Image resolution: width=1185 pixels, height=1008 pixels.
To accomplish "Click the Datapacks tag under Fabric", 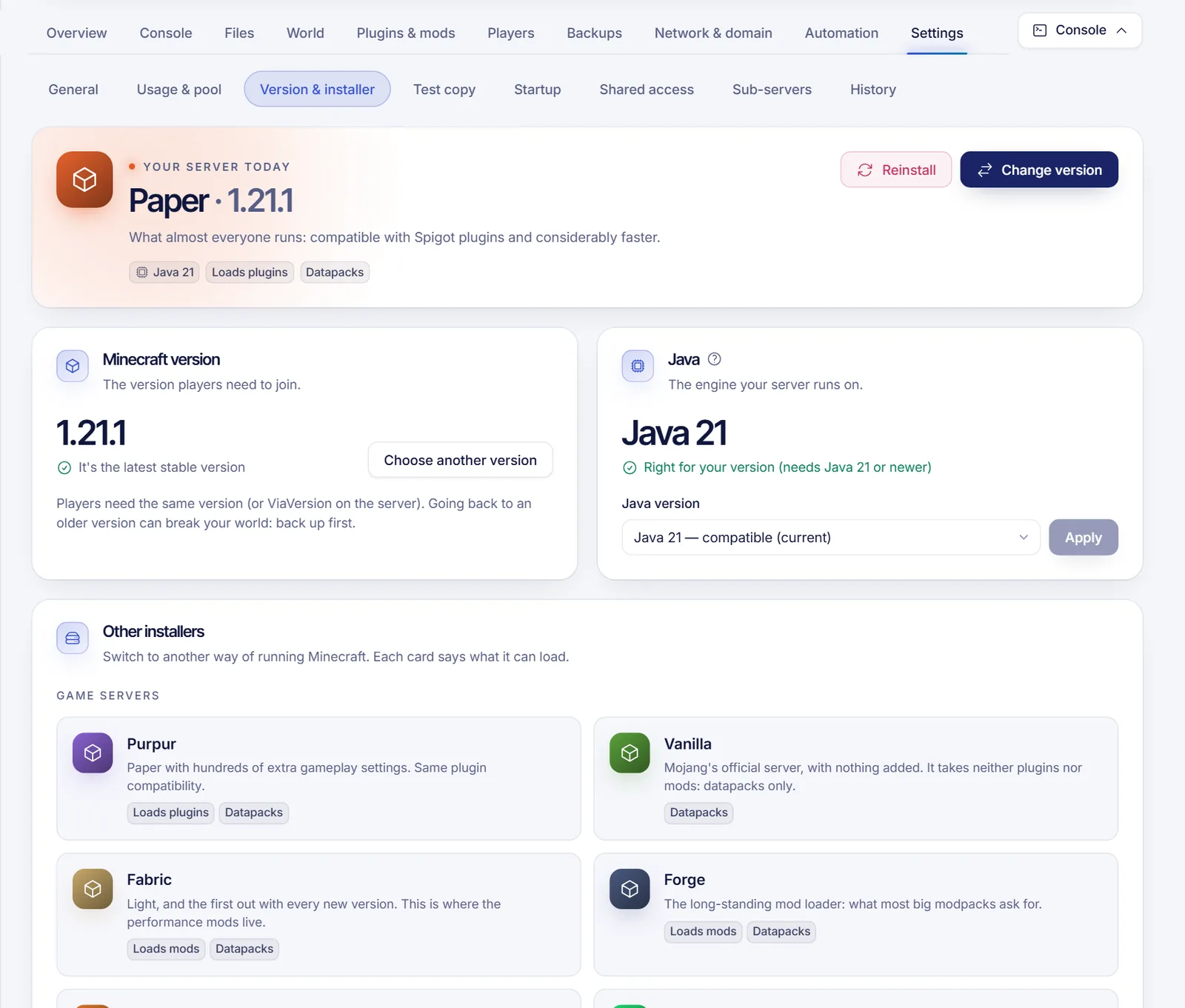I will pos(244,949).
